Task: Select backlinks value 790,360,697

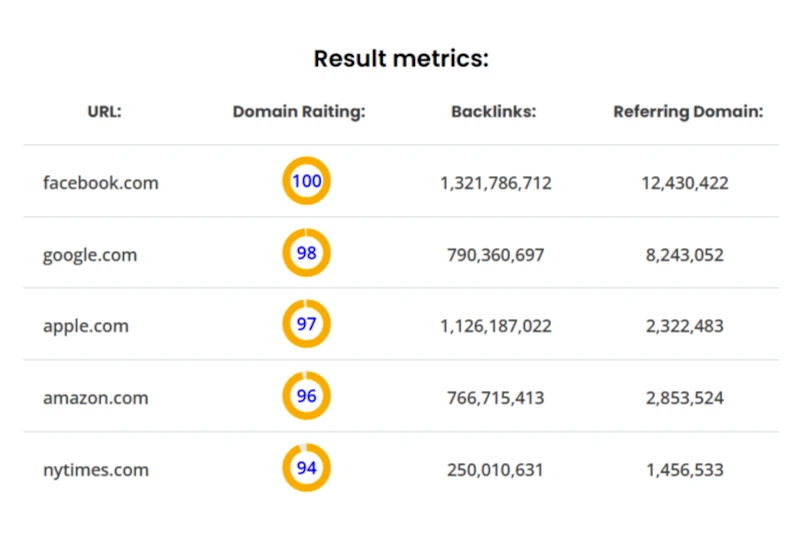Action: pyautogui.click(x=496, y=255)
